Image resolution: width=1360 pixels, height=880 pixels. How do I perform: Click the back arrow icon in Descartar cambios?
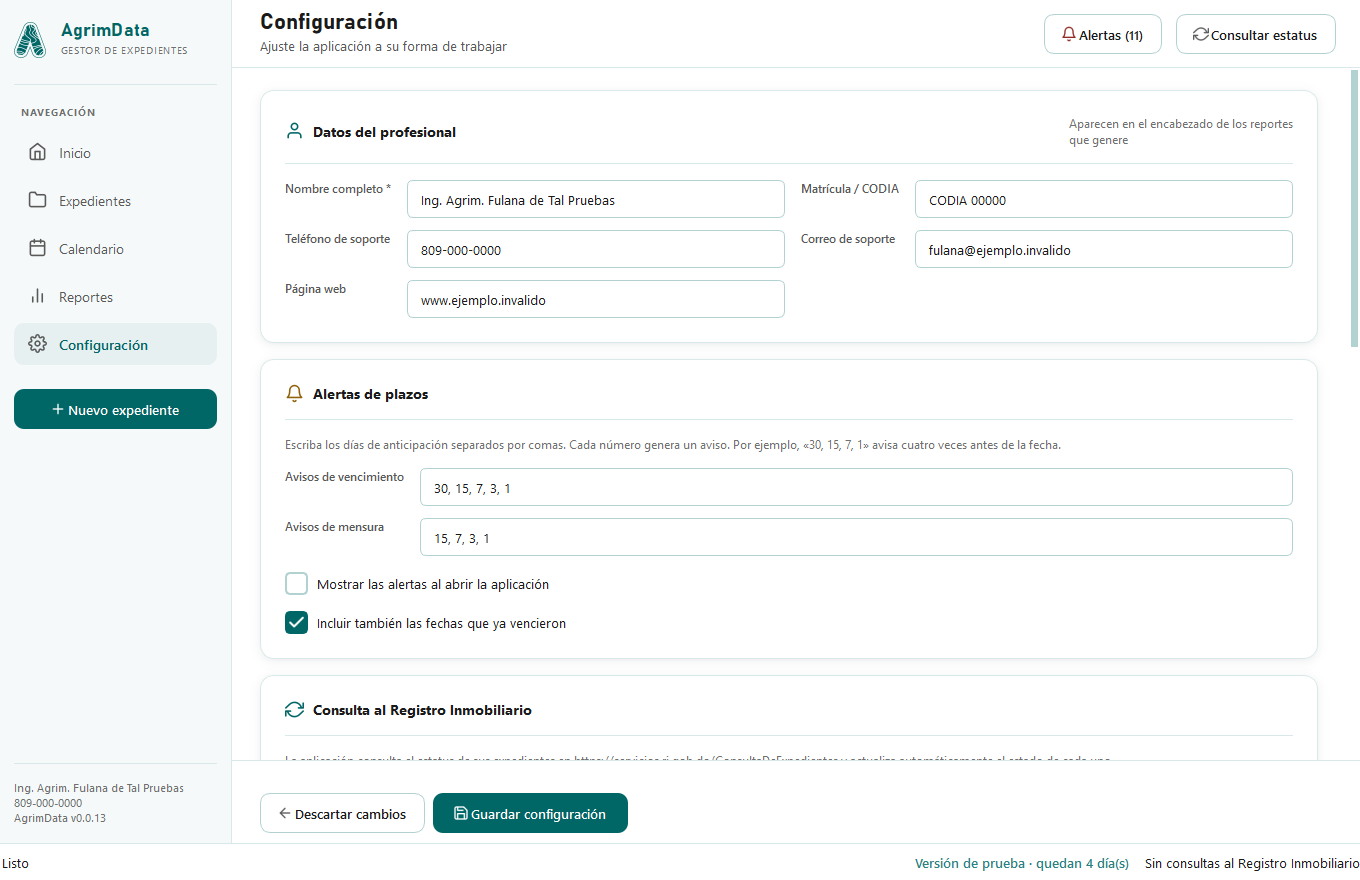pos(285,814)
